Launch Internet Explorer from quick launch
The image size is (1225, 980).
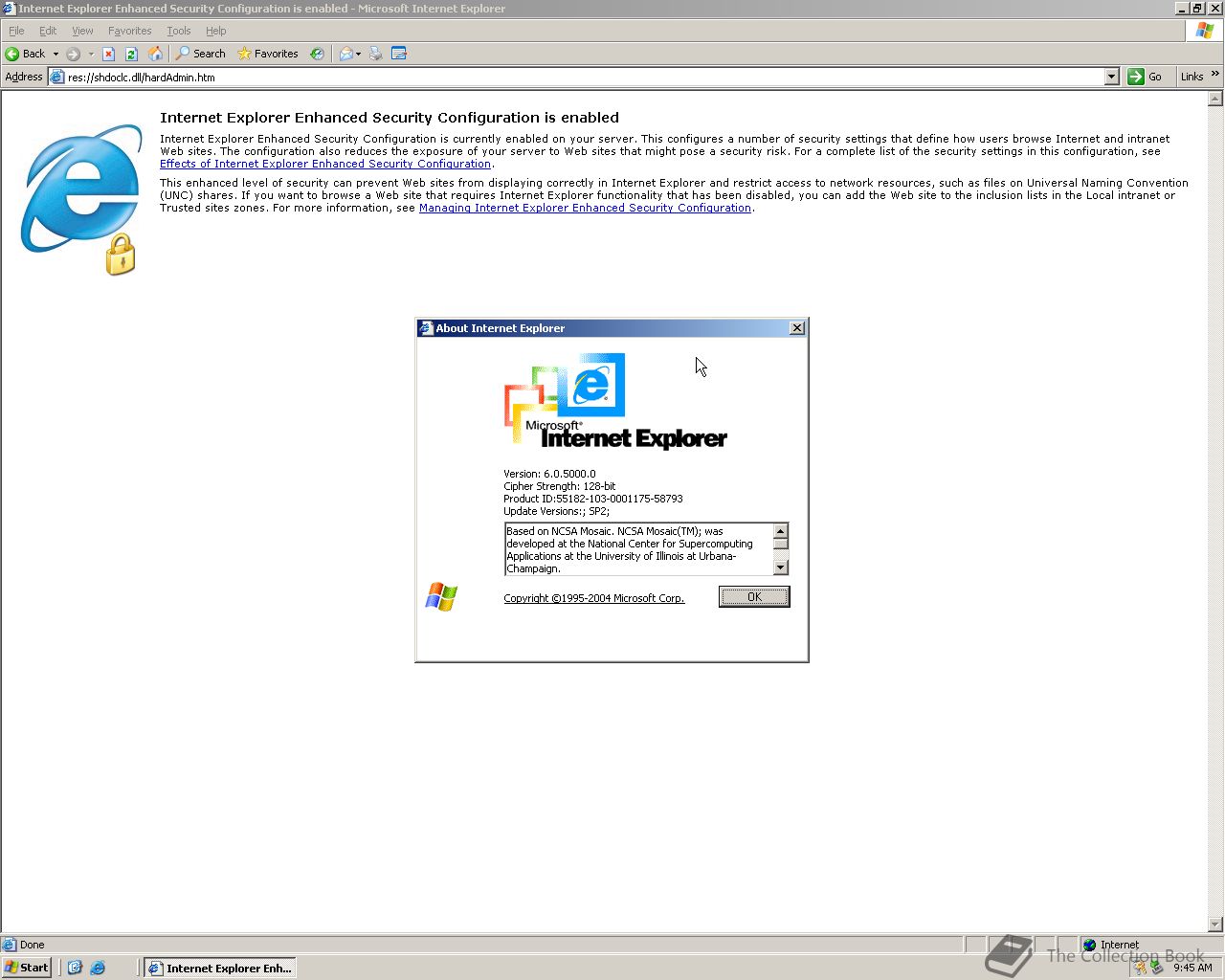[x=98, y=968]
